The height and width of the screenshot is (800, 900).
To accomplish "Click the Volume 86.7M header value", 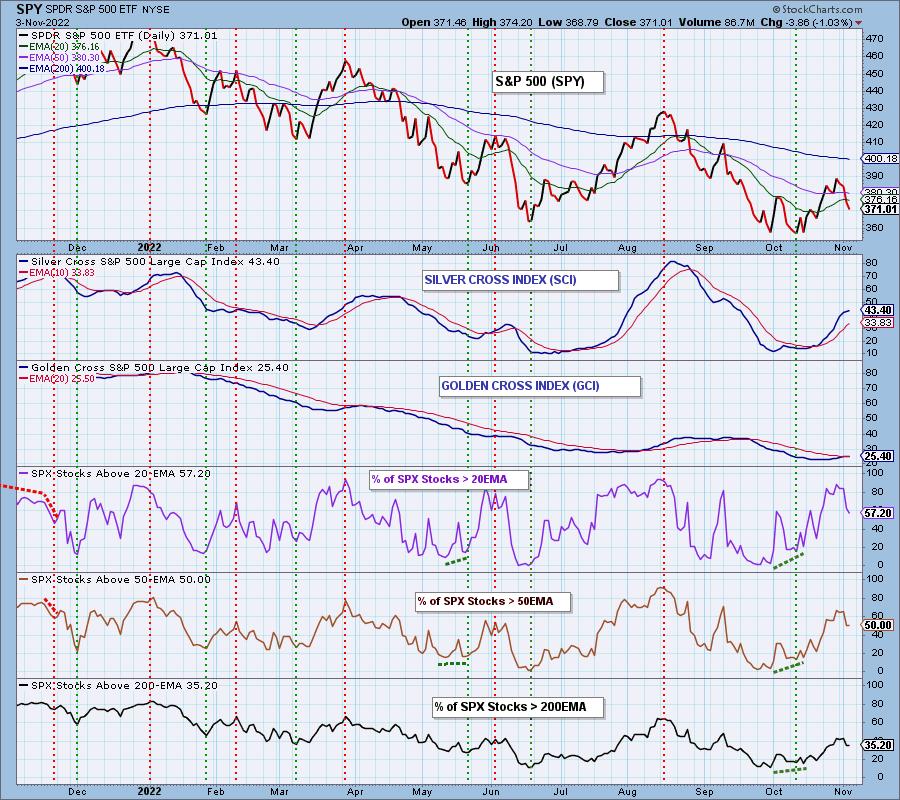I will click(717, 22).
